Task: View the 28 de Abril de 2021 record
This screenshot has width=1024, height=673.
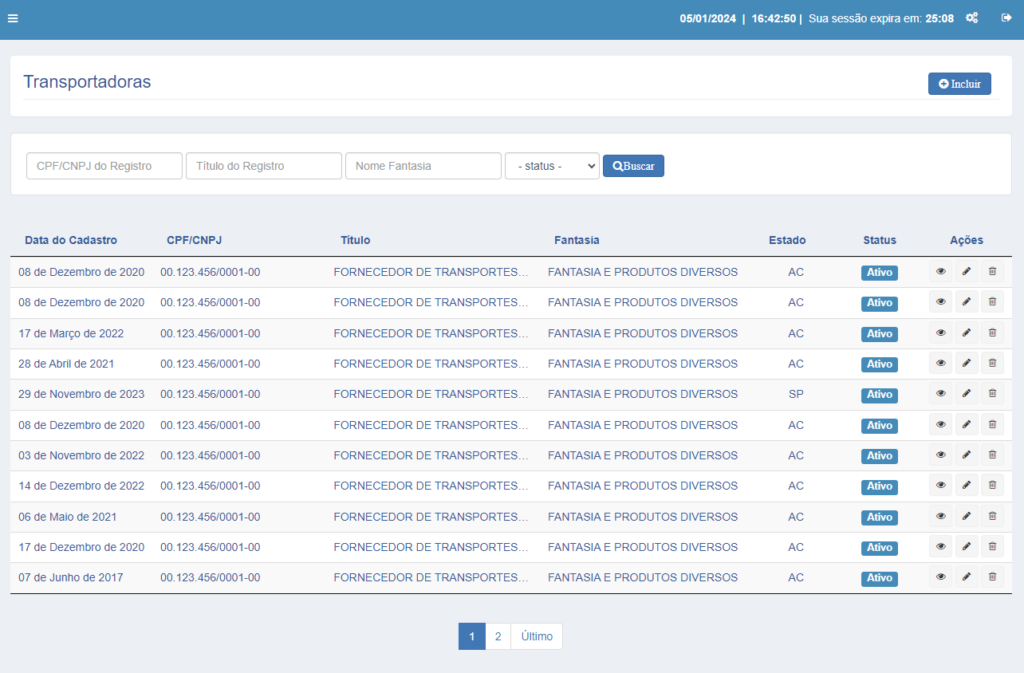Action: 940,364
